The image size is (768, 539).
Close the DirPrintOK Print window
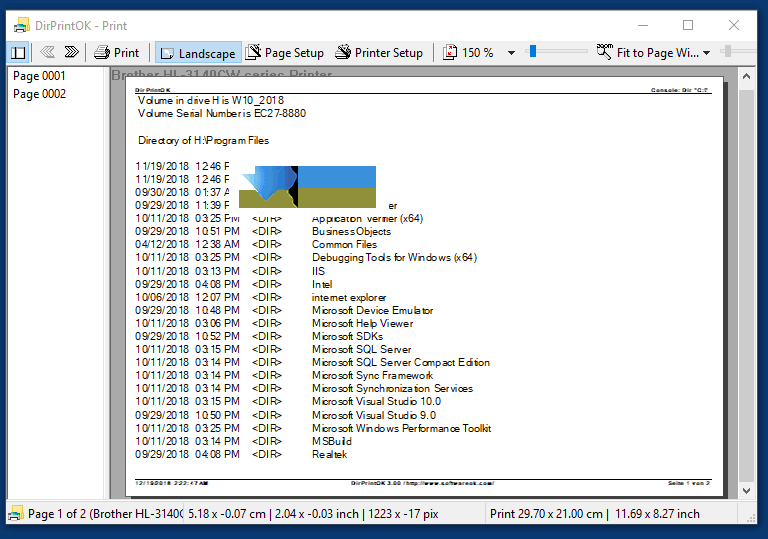(734, 25)
